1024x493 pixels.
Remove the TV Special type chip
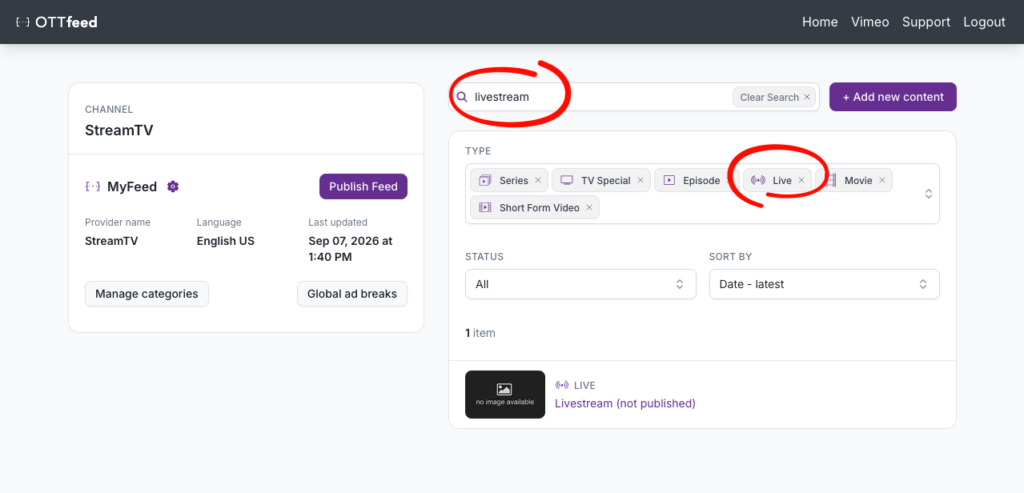point(641,181)
